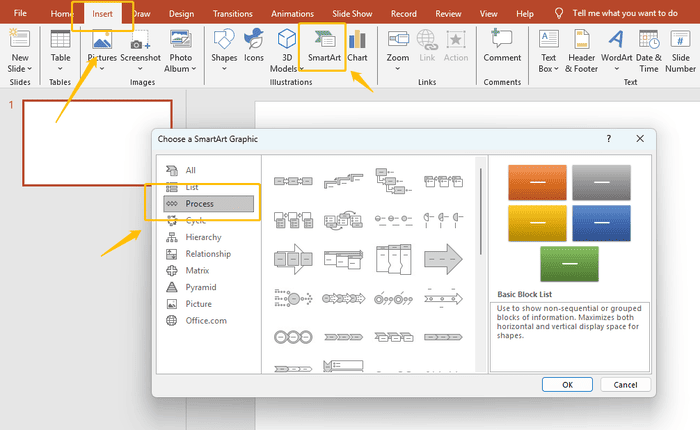Click Cancel in SmartArt dialog
700x430 pixels.
pos(625,384)
